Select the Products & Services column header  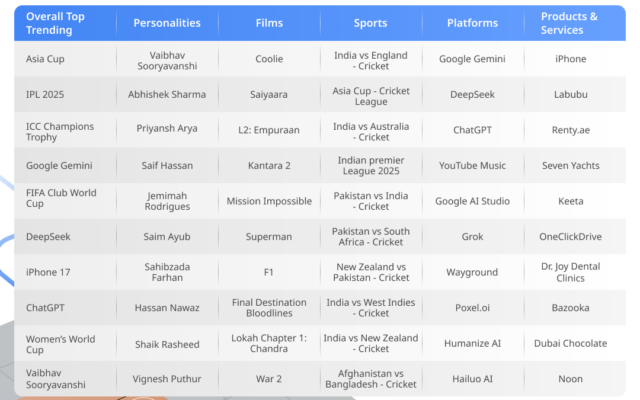(x=570, y=22)
